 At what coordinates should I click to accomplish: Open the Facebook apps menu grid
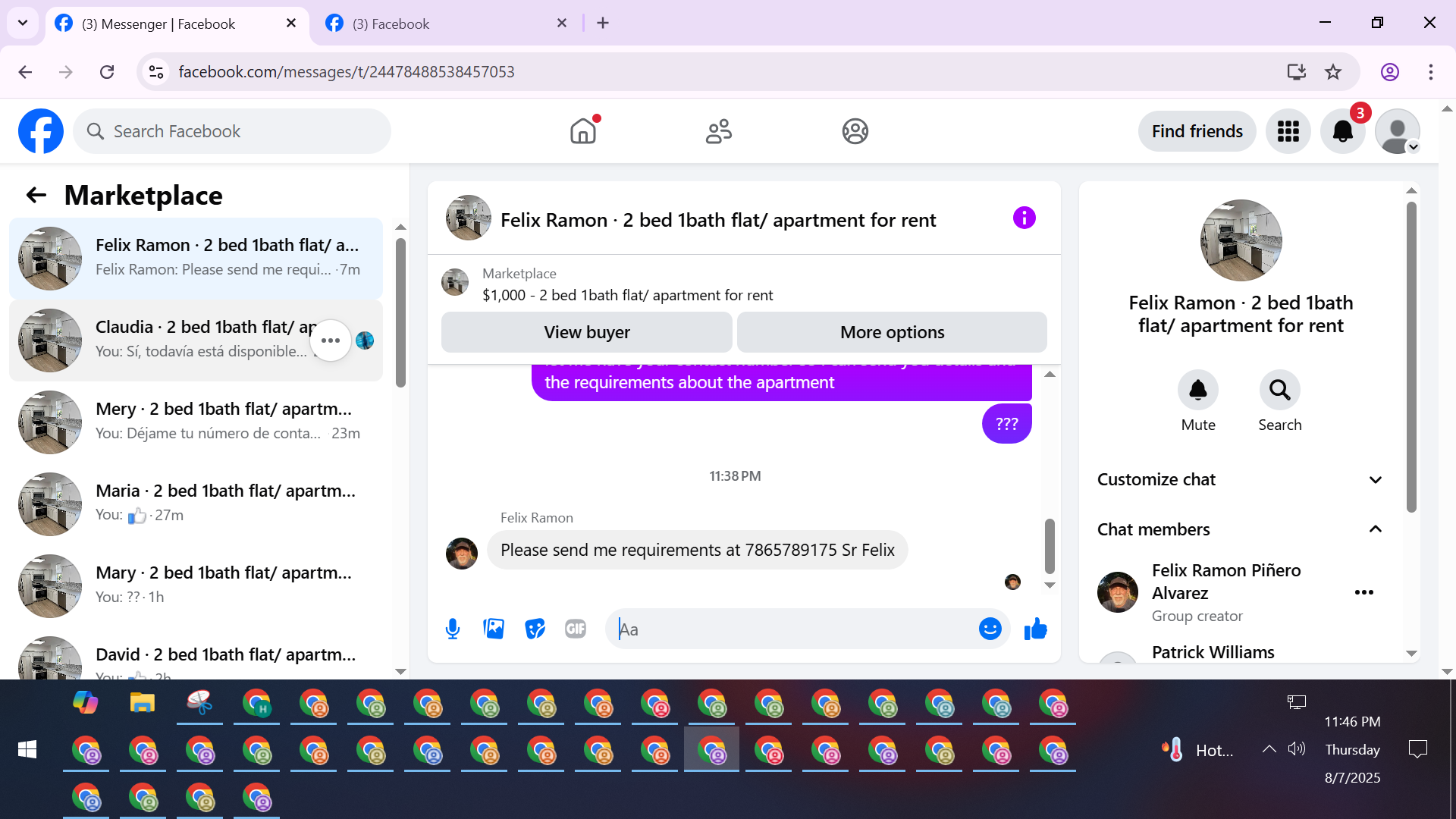click(1288, 131)
